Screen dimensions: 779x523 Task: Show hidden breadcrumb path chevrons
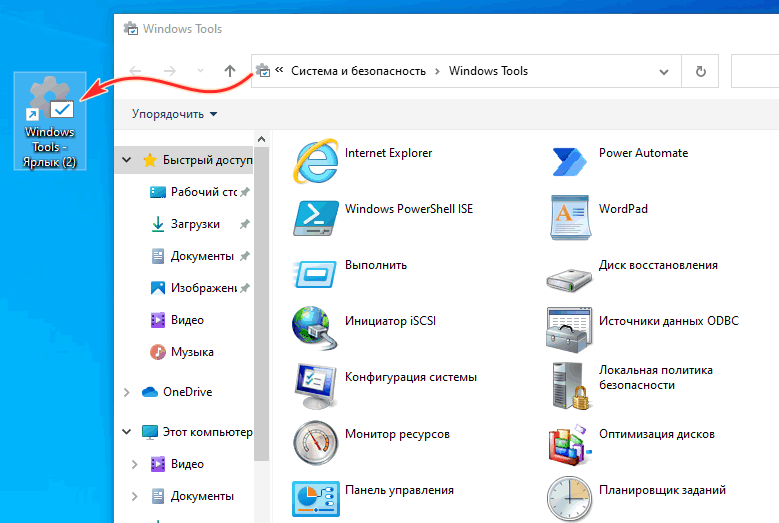point(279,70)
